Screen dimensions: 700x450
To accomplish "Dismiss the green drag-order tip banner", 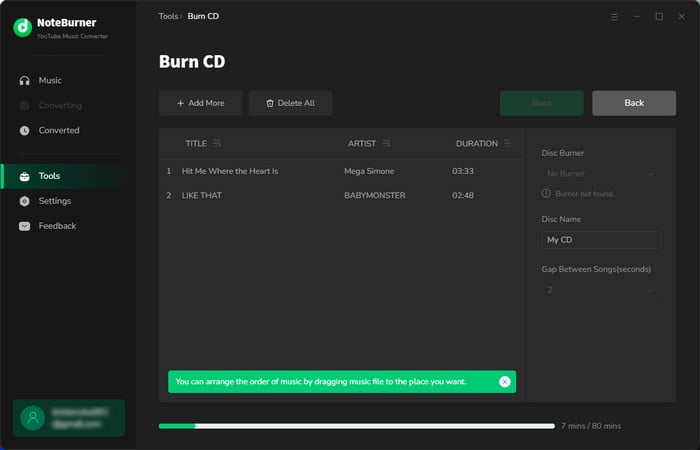I will coord(504,382).
